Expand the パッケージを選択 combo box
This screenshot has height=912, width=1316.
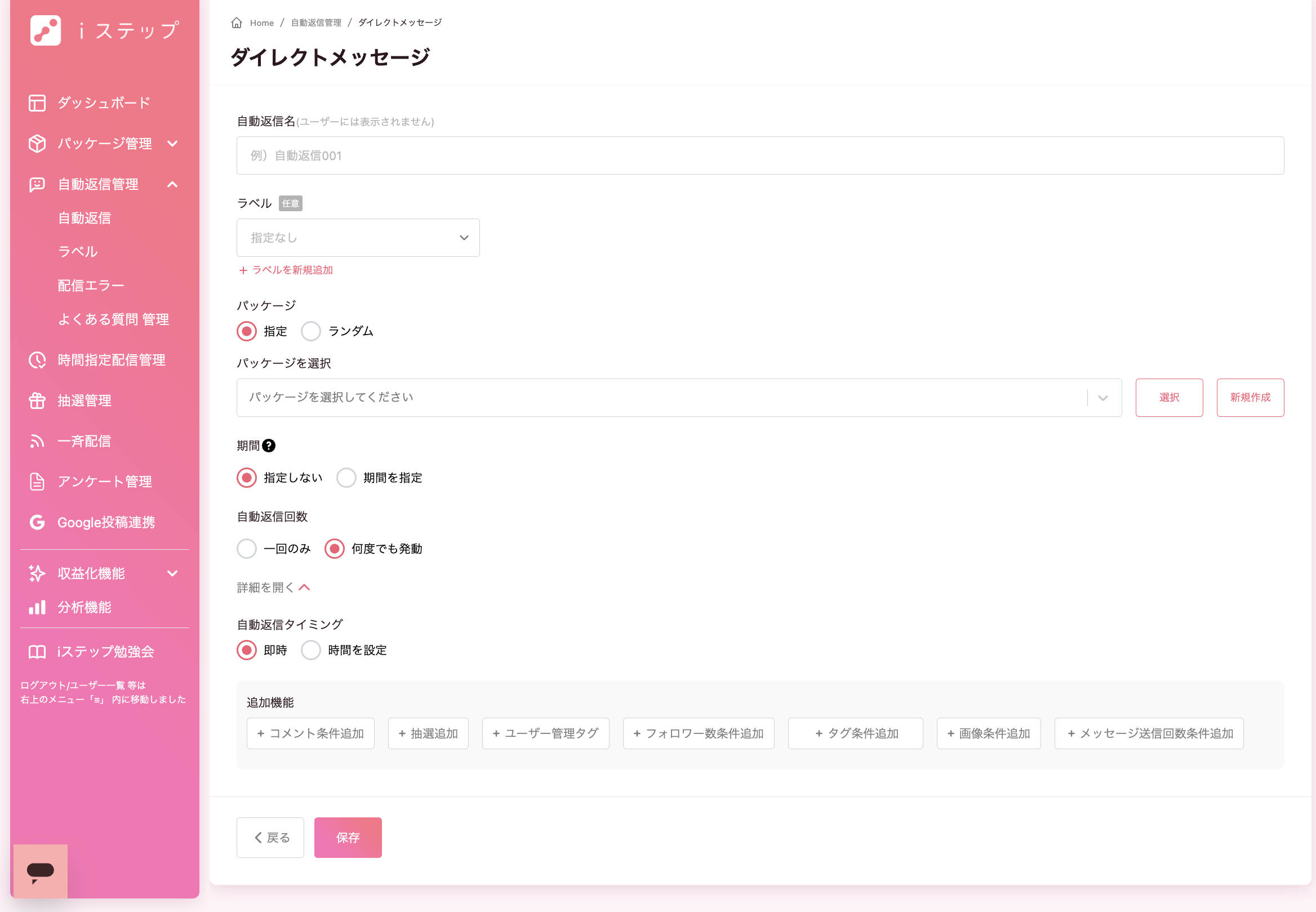(x=678, y=398)
